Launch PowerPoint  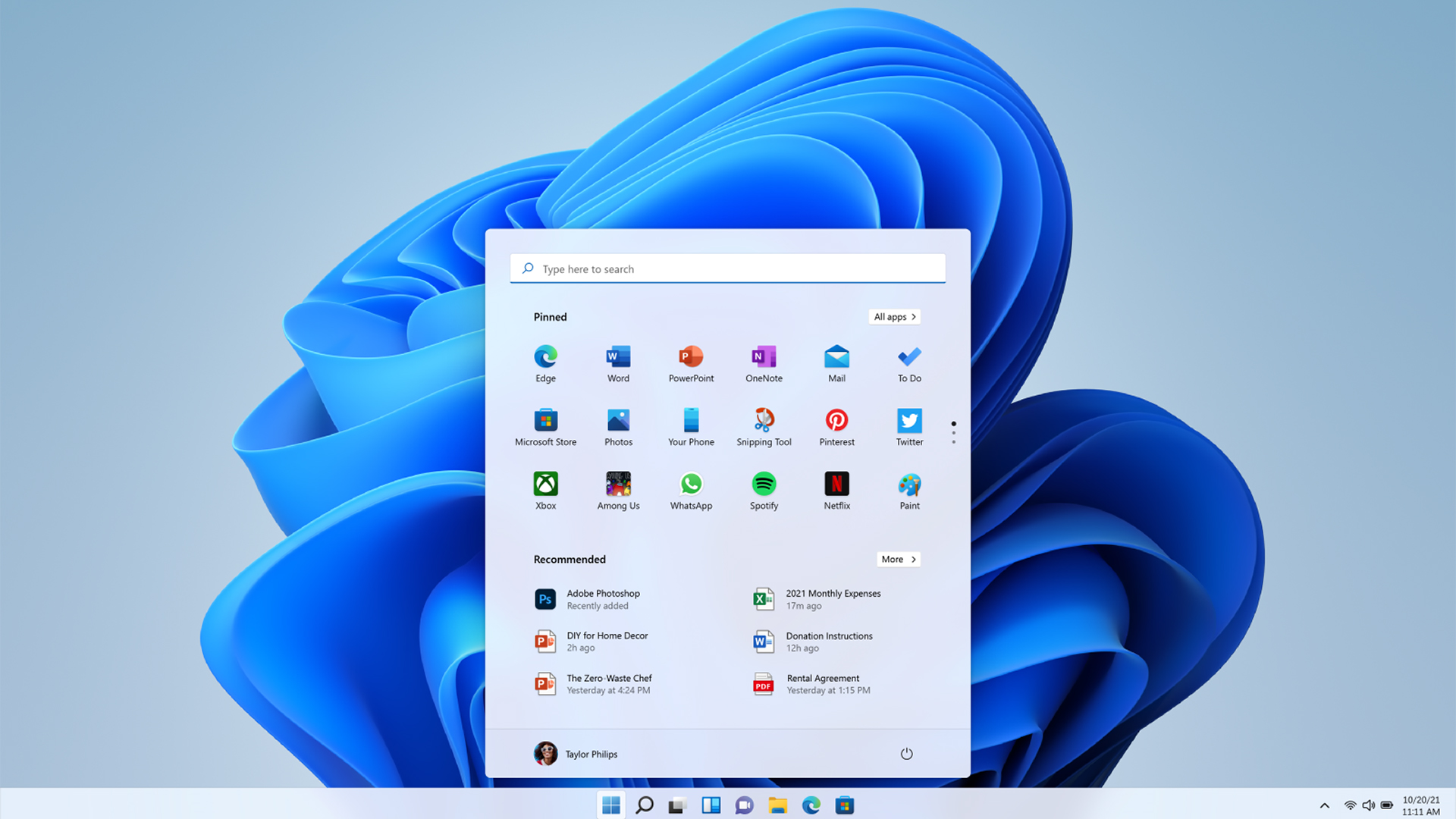[691, 363]
